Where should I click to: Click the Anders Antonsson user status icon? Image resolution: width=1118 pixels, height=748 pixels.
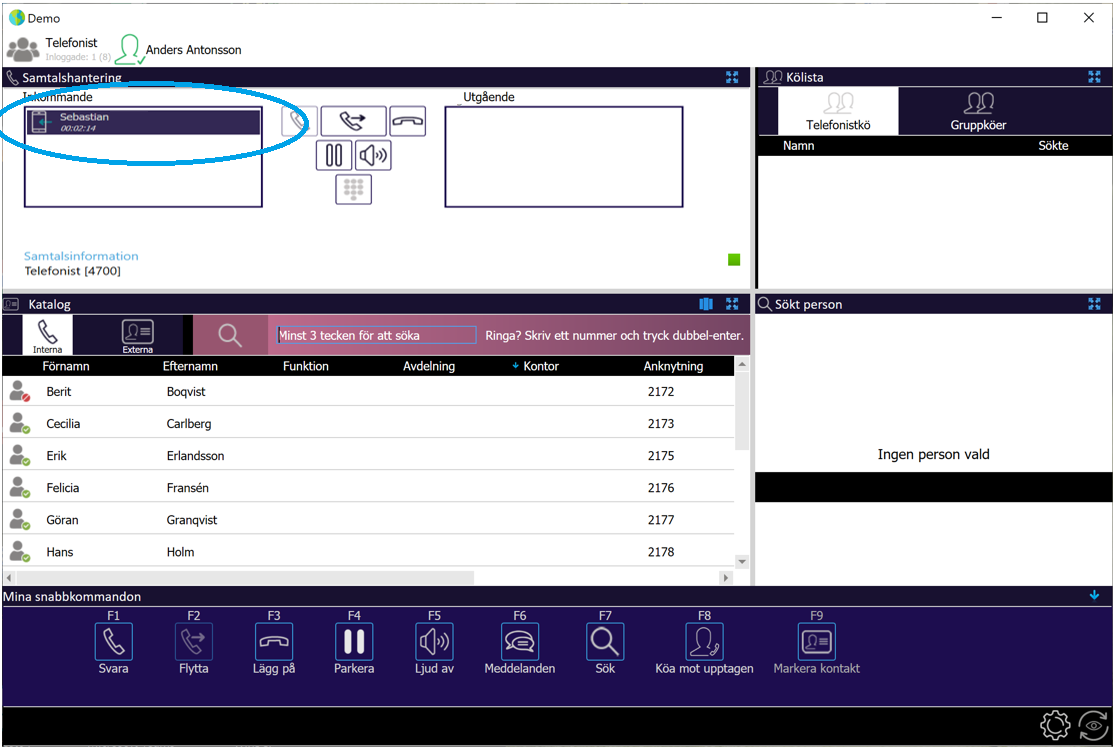coord(130,49)
